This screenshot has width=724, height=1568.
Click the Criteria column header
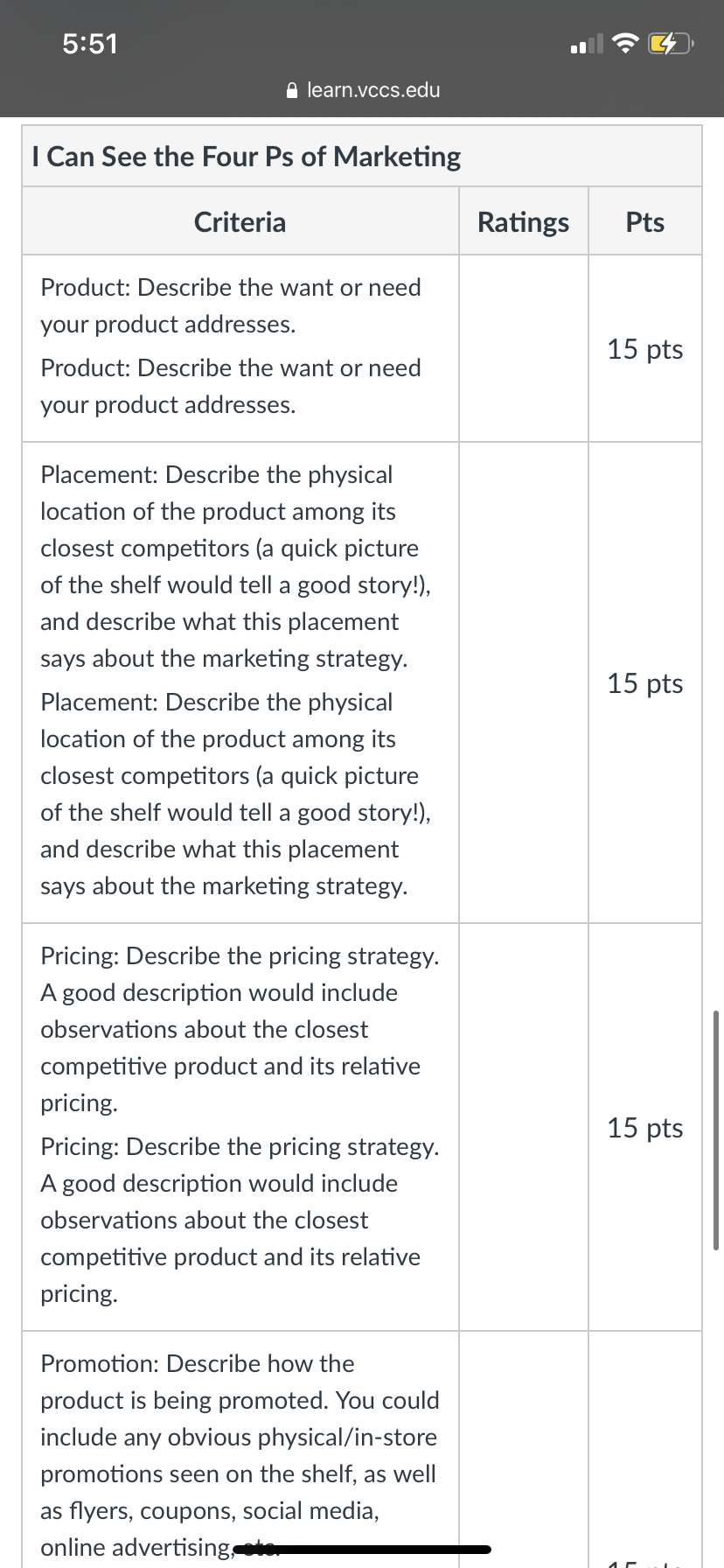click(240, 222)
